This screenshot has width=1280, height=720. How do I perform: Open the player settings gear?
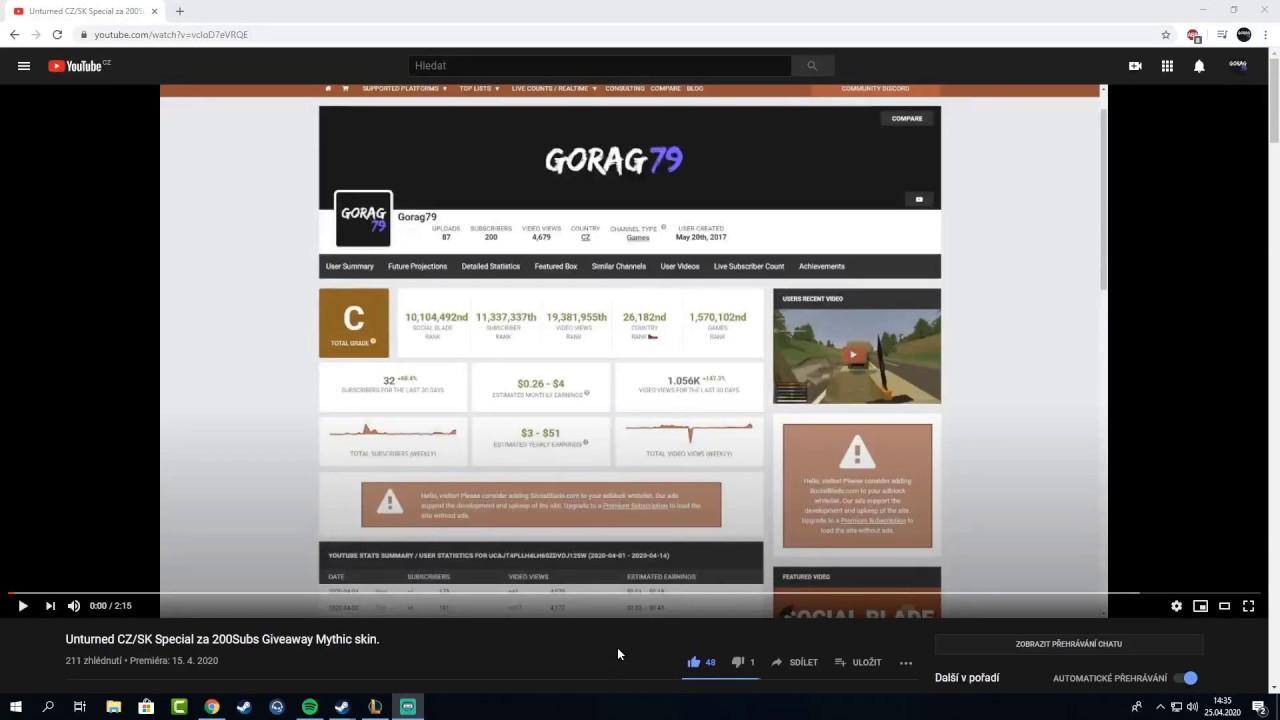pyautogui.click(x=1176, y=606)
